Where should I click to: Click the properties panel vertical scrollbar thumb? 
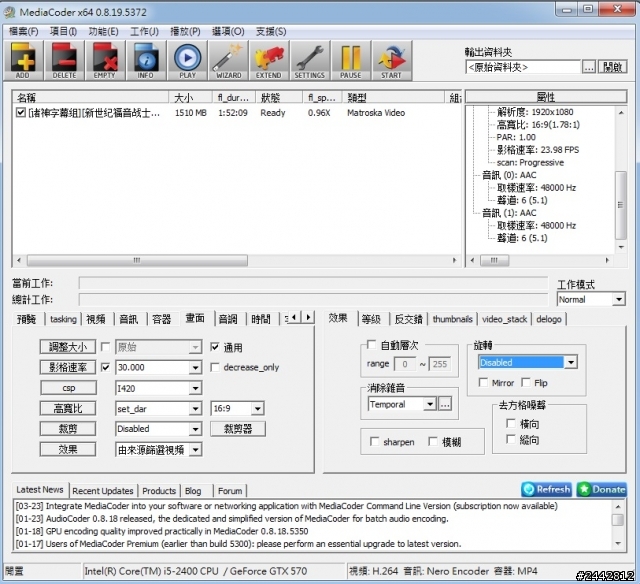pyautogui.click(x=620, y=205)
